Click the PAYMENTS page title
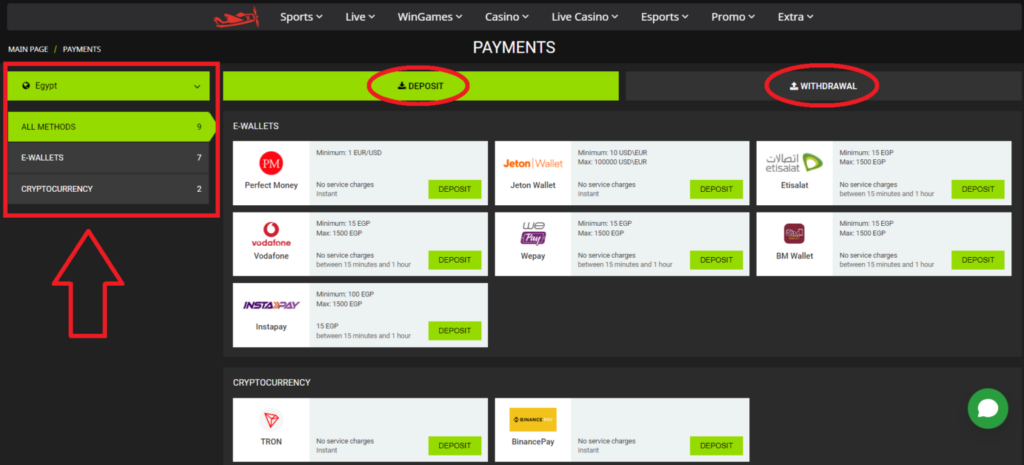 pos(514,48)
